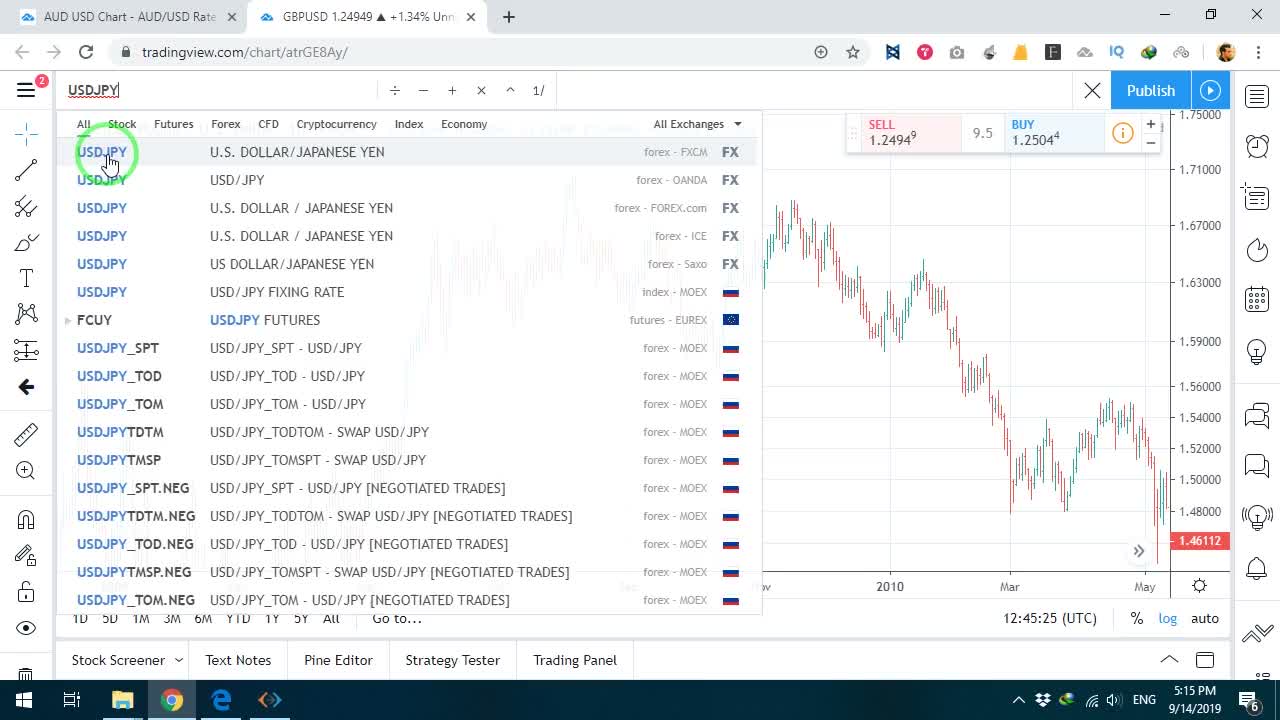Toggle auto scale option
The image size is (1280, 720).
[1205, 618]
